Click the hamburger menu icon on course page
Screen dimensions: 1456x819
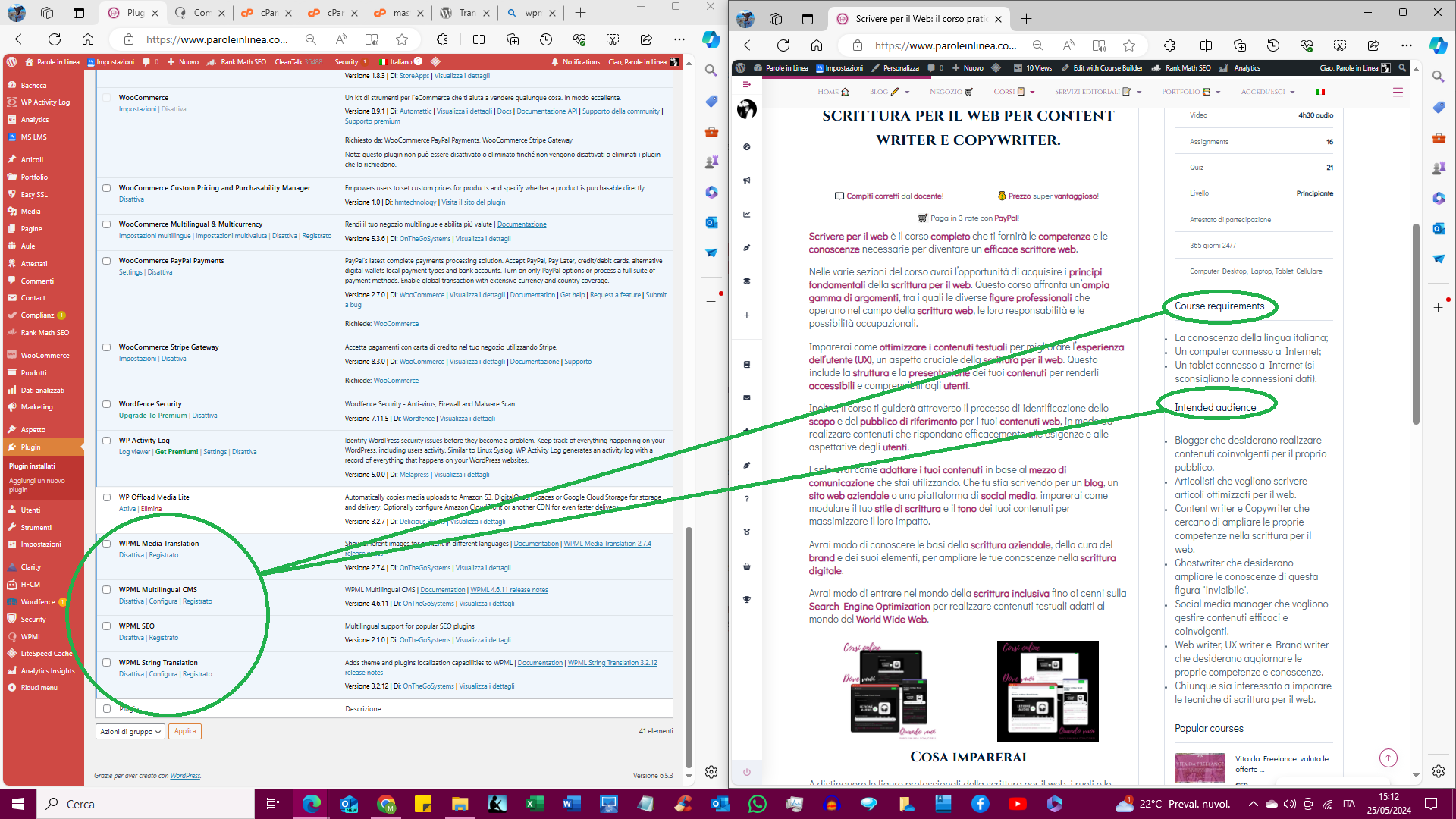point(1398,93)
